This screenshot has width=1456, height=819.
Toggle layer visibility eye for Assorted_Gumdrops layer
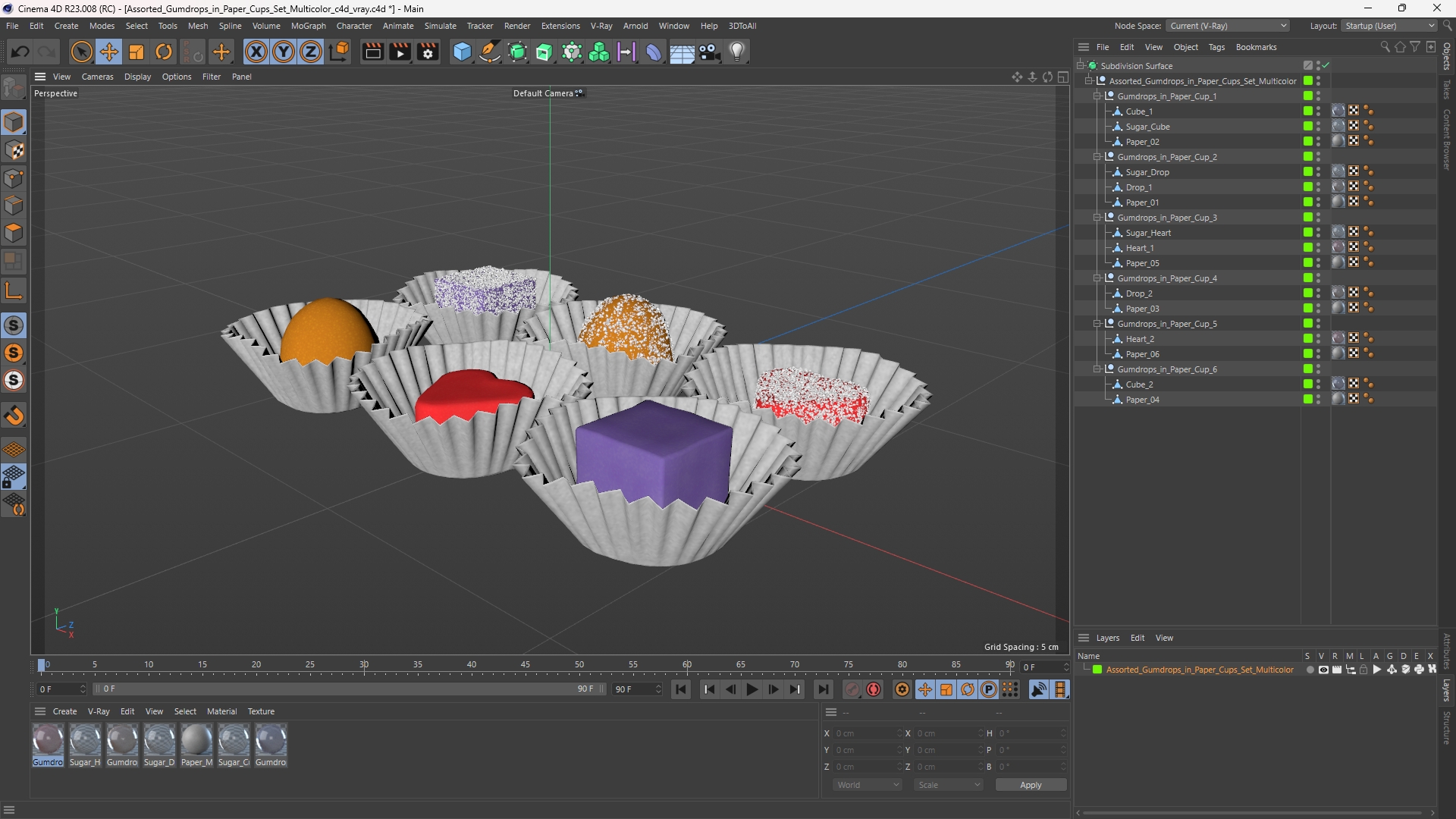[1323, 670]
